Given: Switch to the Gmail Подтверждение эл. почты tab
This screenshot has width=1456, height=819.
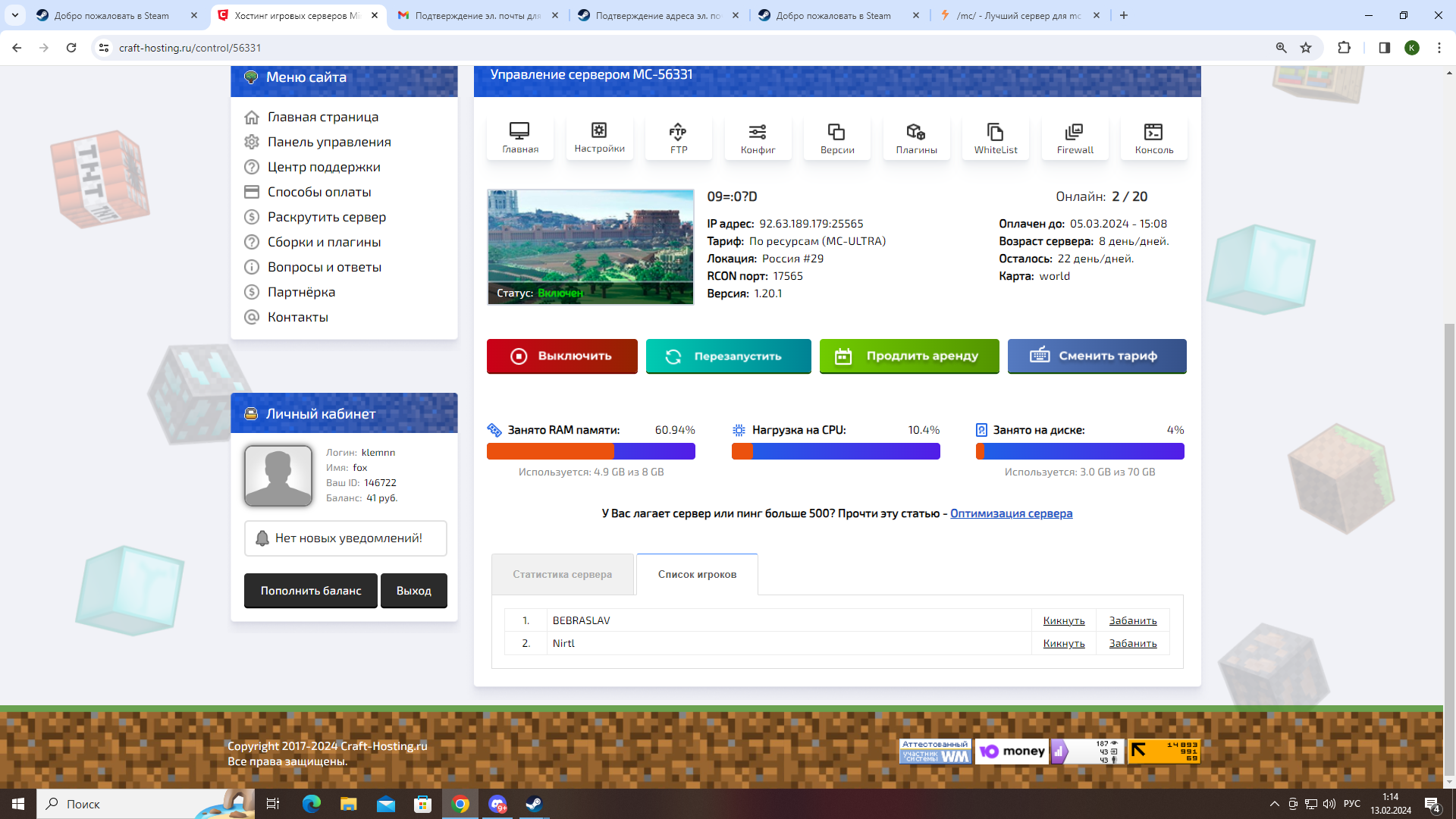Looking at the screenshot, I should (478, 15).
